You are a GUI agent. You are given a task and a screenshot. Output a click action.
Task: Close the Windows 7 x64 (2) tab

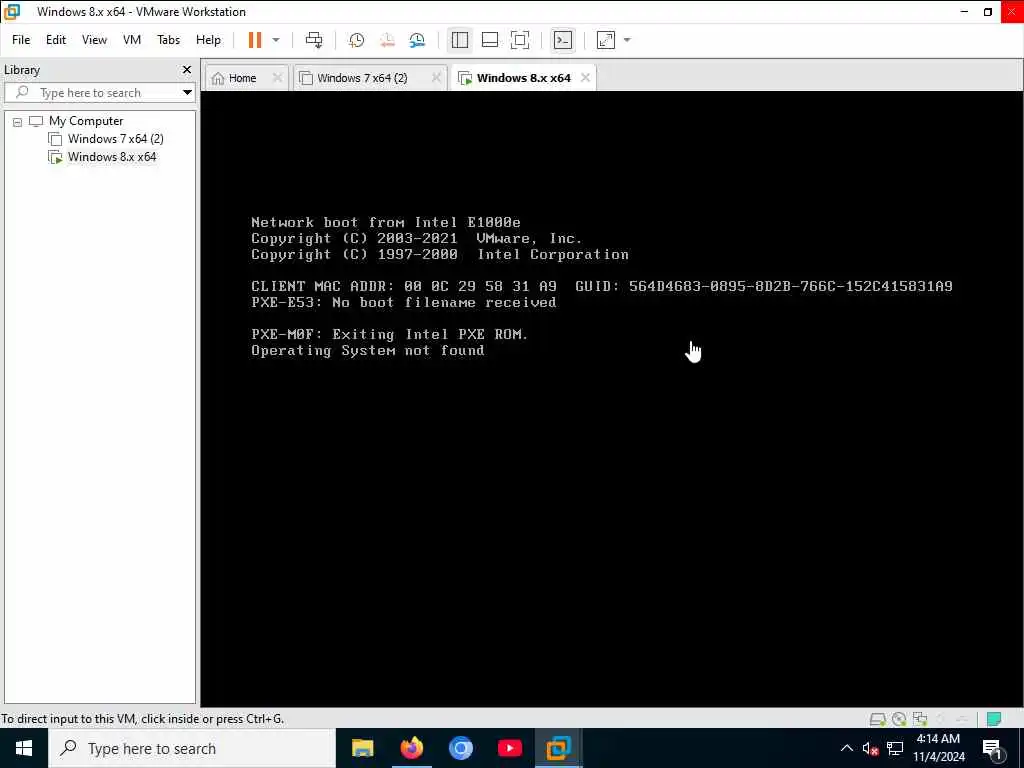(x=436, y=78)
